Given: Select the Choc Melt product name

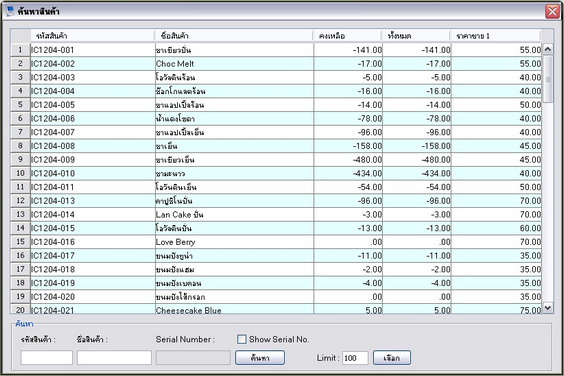Looking at the screenshot, I should click(175, 64).
